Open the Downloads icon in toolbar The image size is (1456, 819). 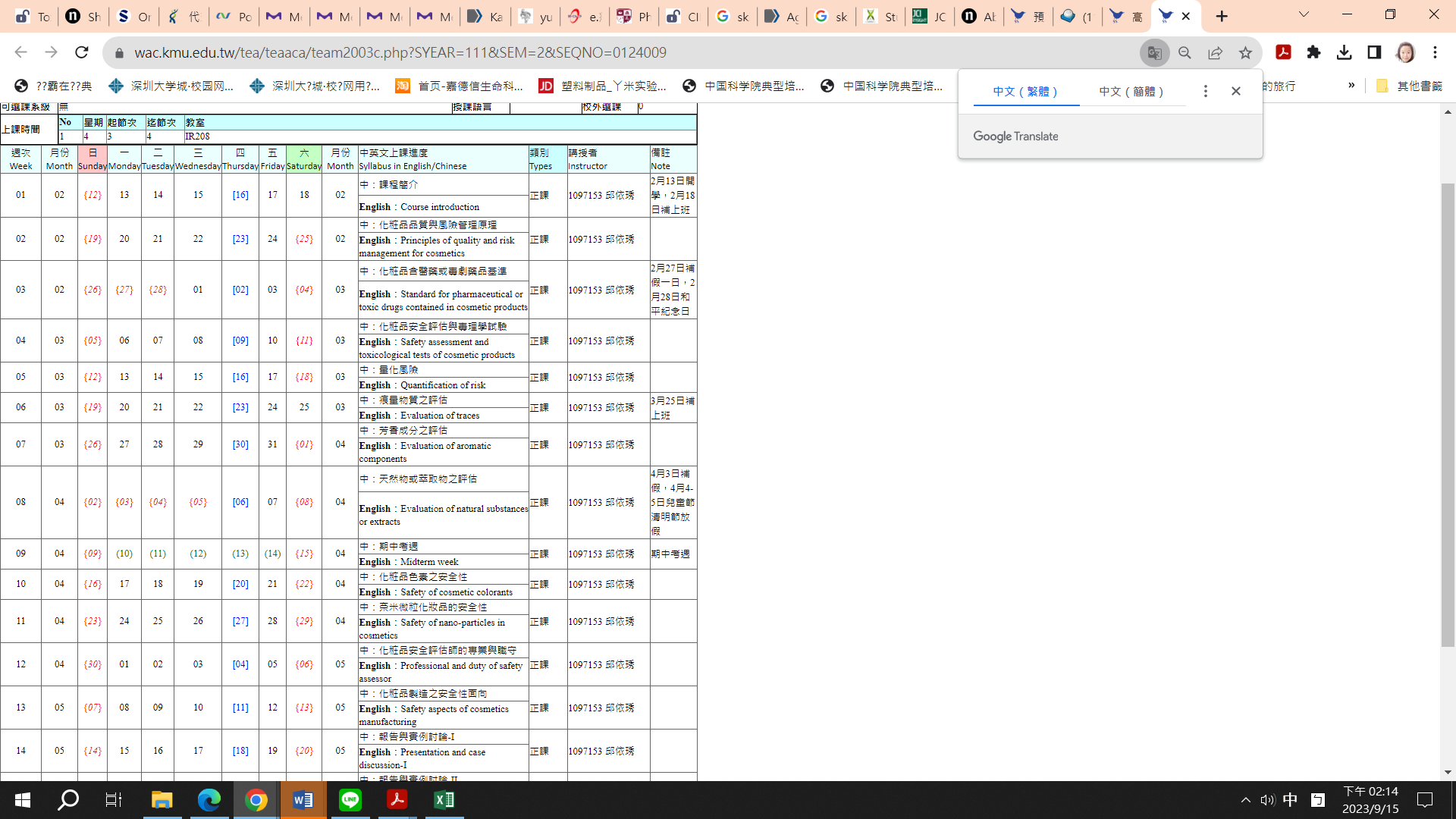(x=1344, y=52)
